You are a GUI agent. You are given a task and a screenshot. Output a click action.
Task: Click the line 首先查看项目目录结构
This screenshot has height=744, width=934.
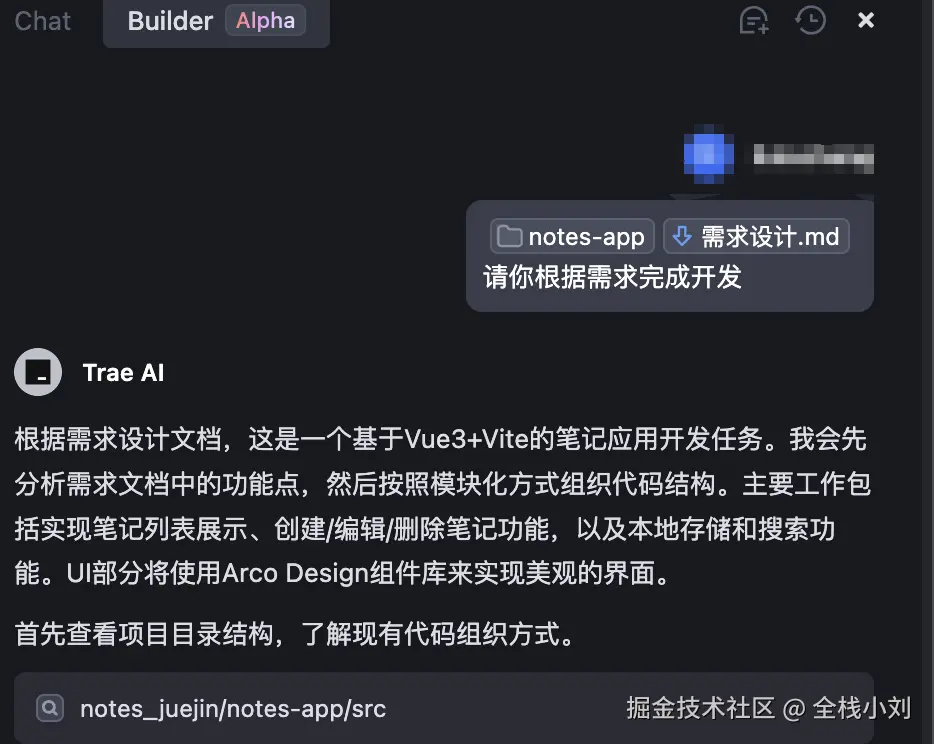pyautogui.click(x=295, y=634)
